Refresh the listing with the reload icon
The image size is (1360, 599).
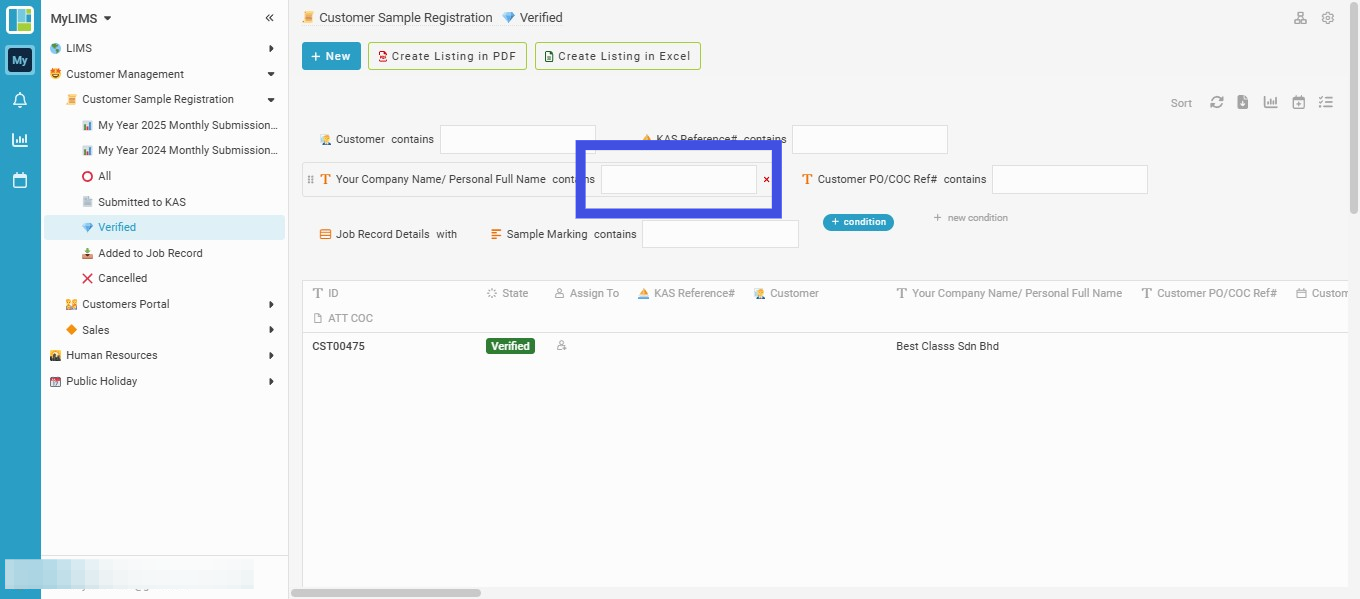[1217, 102]
